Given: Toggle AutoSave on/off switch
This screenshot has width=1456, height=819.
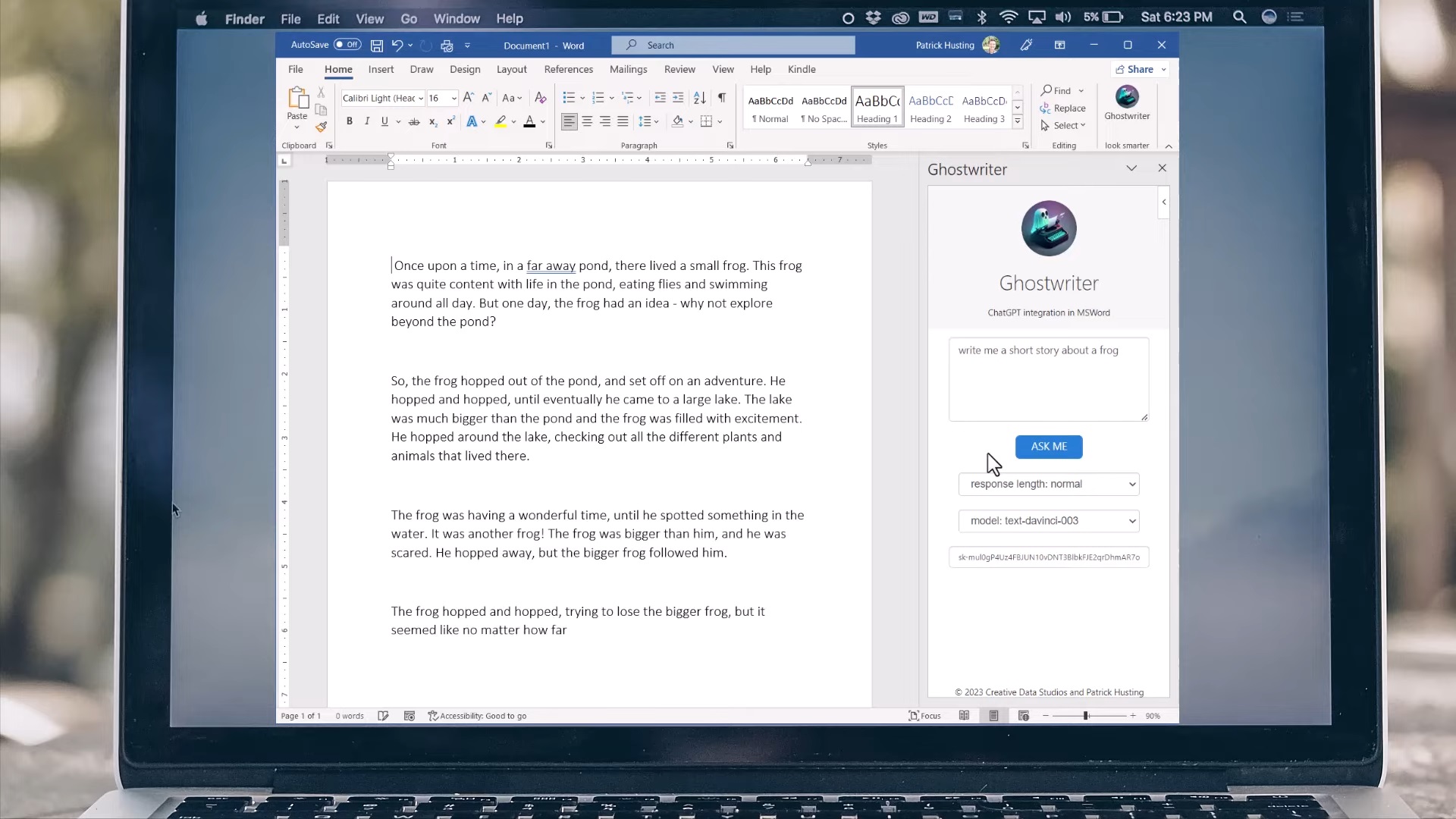Looking at the screenshot, I should (346, 44).
